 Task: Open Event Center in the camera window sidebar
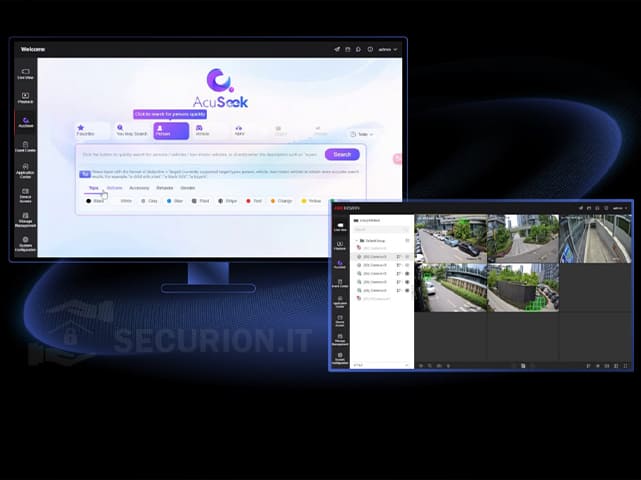(340, 283)
